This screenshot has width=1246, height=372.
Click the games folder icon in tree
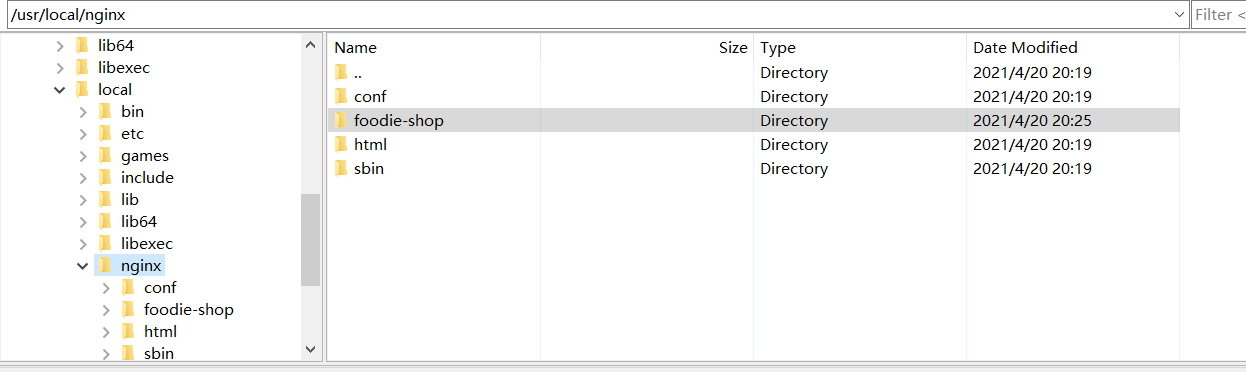point(105,155)
